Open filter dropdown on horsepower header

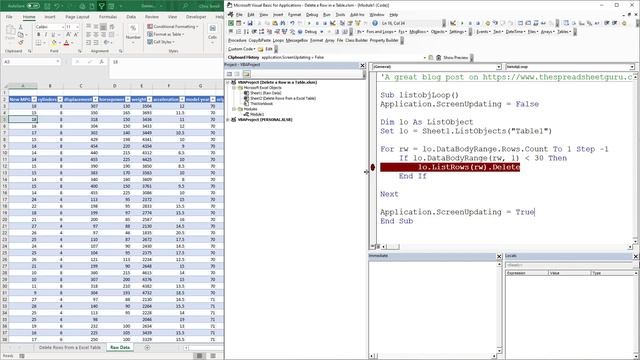(127, 100)
